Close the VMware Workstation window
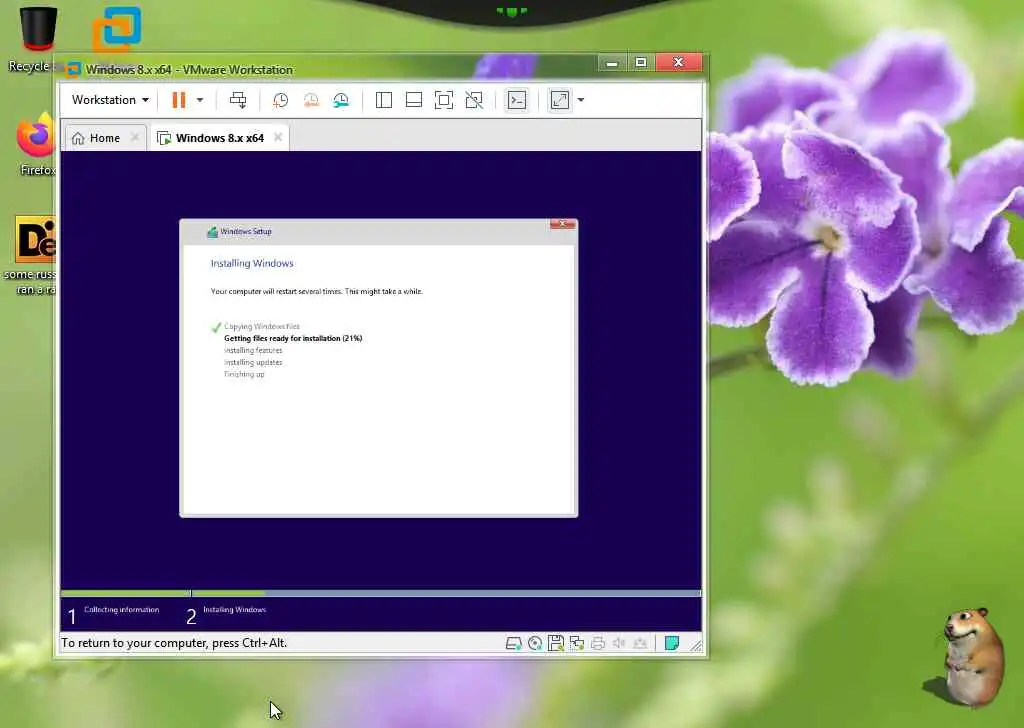Image resolution: width=1024 pixels, height=728 pixels. (679, 63)
